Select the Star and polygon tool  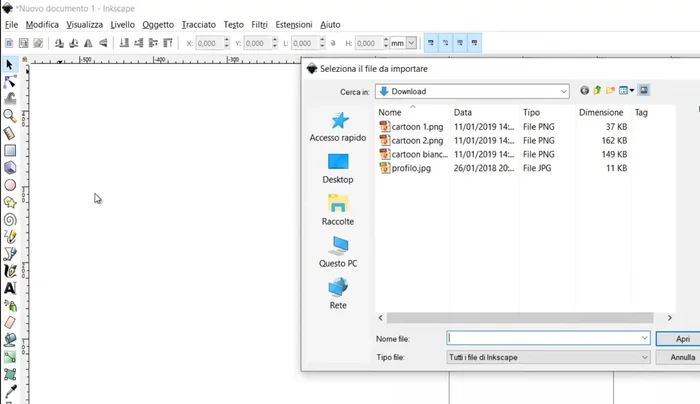(10, 202)
